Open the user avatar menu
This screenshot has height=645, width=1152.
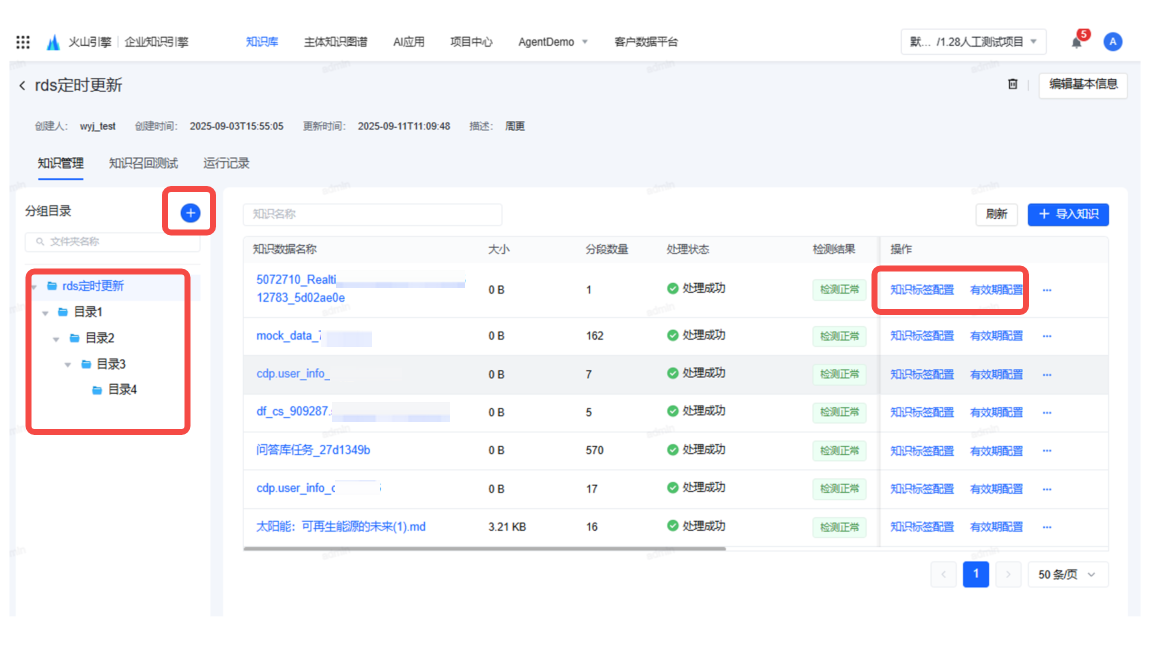coord(1113,42)
